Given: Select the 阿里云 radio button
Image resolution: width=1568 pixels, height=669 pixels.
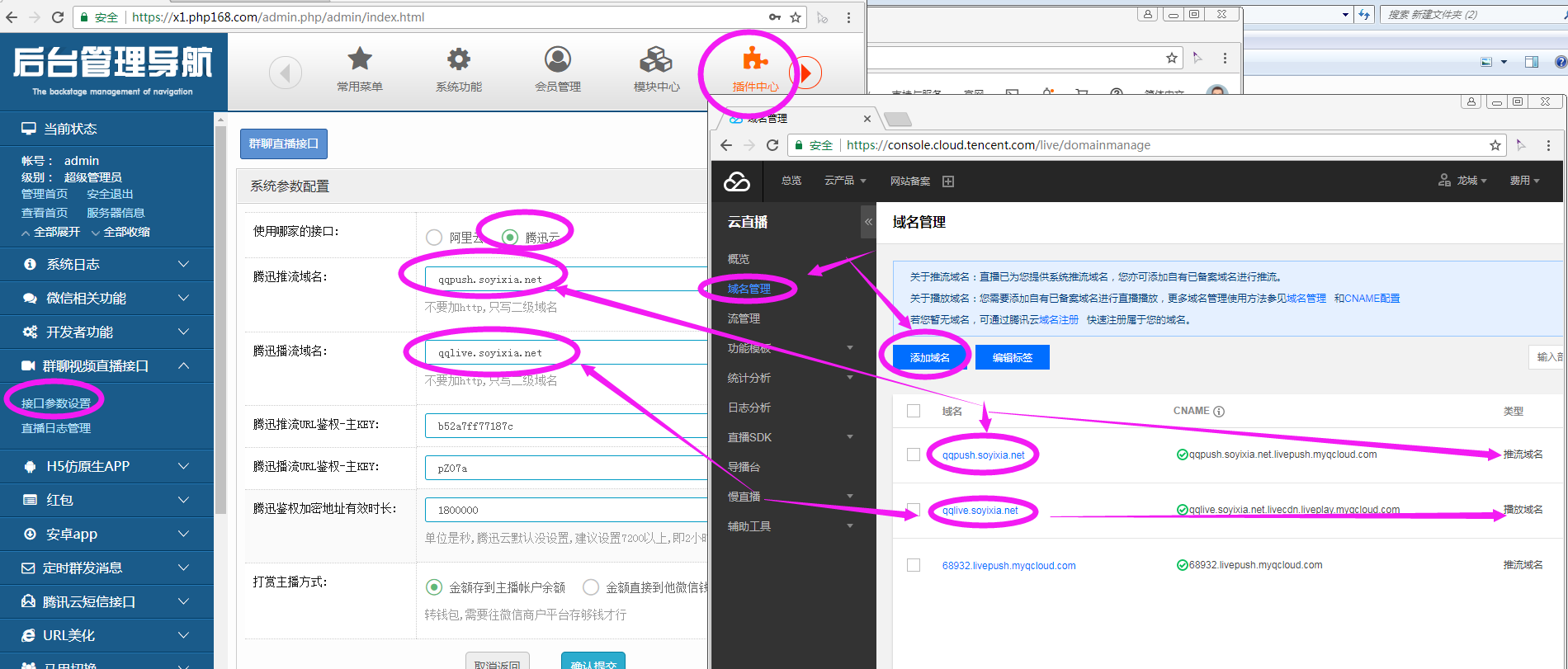Looking at the screenshot, I should coord(434,238).
